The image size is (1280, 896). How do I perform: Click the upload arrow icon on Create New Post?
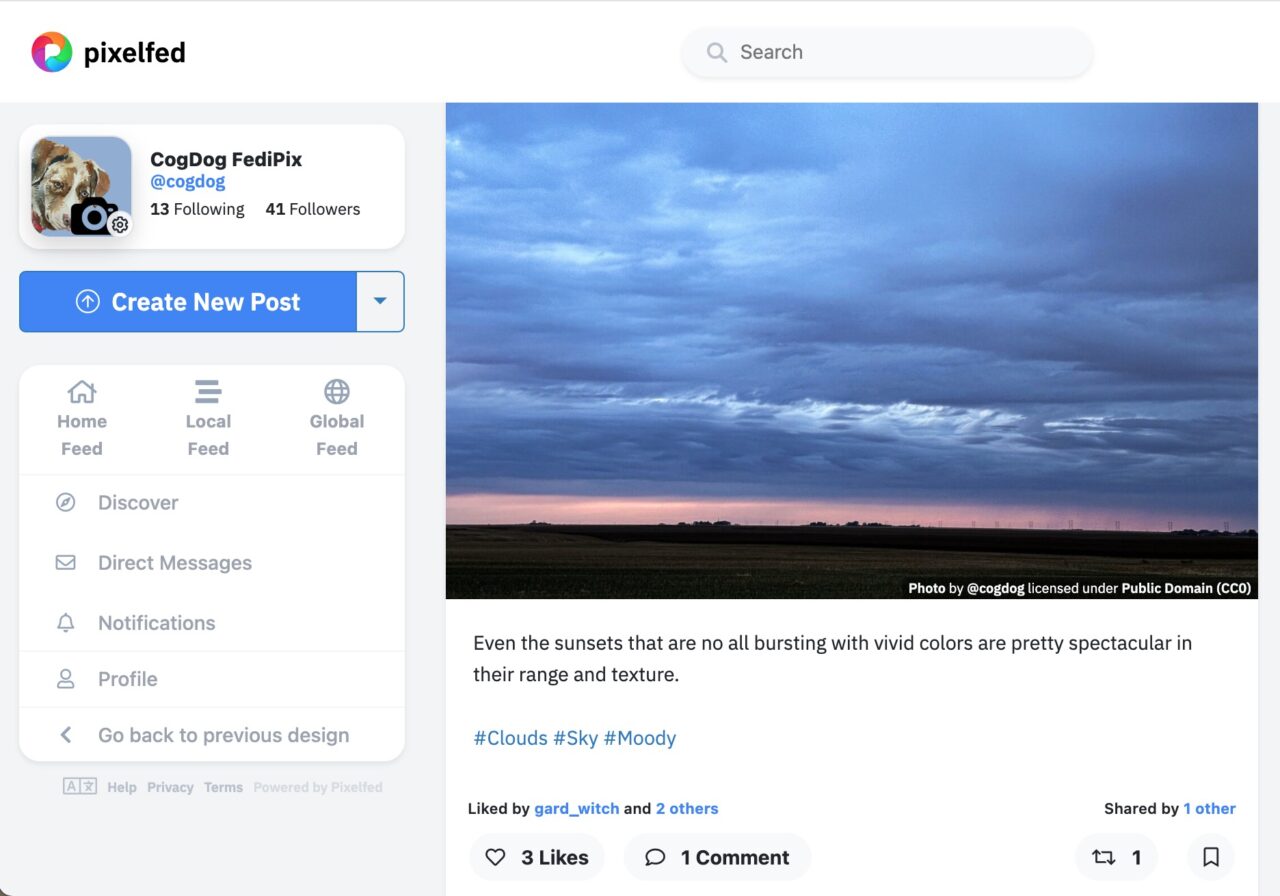[x=88, y=302]
